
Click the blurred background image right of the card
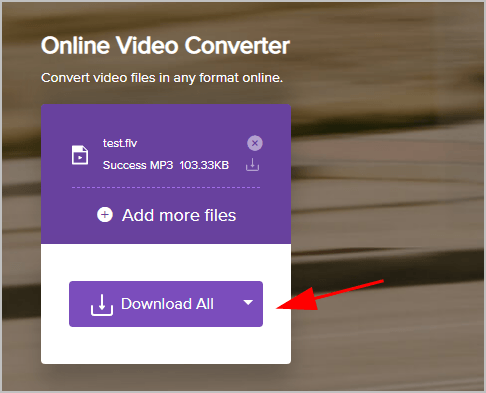[387, 200]
